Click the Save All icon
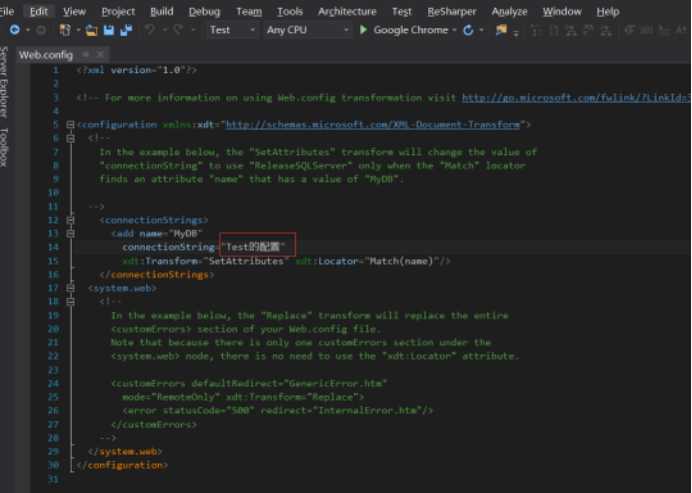Viewport: 692px width, 493px height. click(126, 30)
